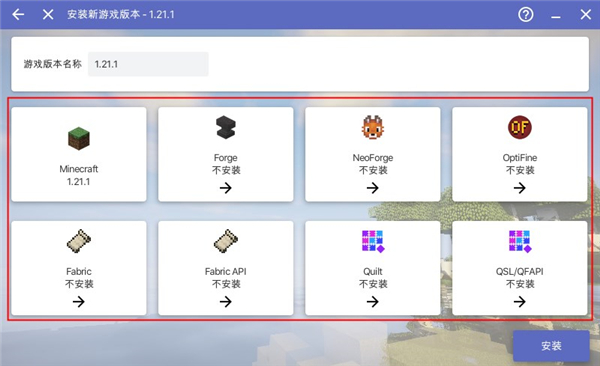This screenshot has height=366, width=600.
Task: Expand Forge version selection arrow
Action: 226,188
